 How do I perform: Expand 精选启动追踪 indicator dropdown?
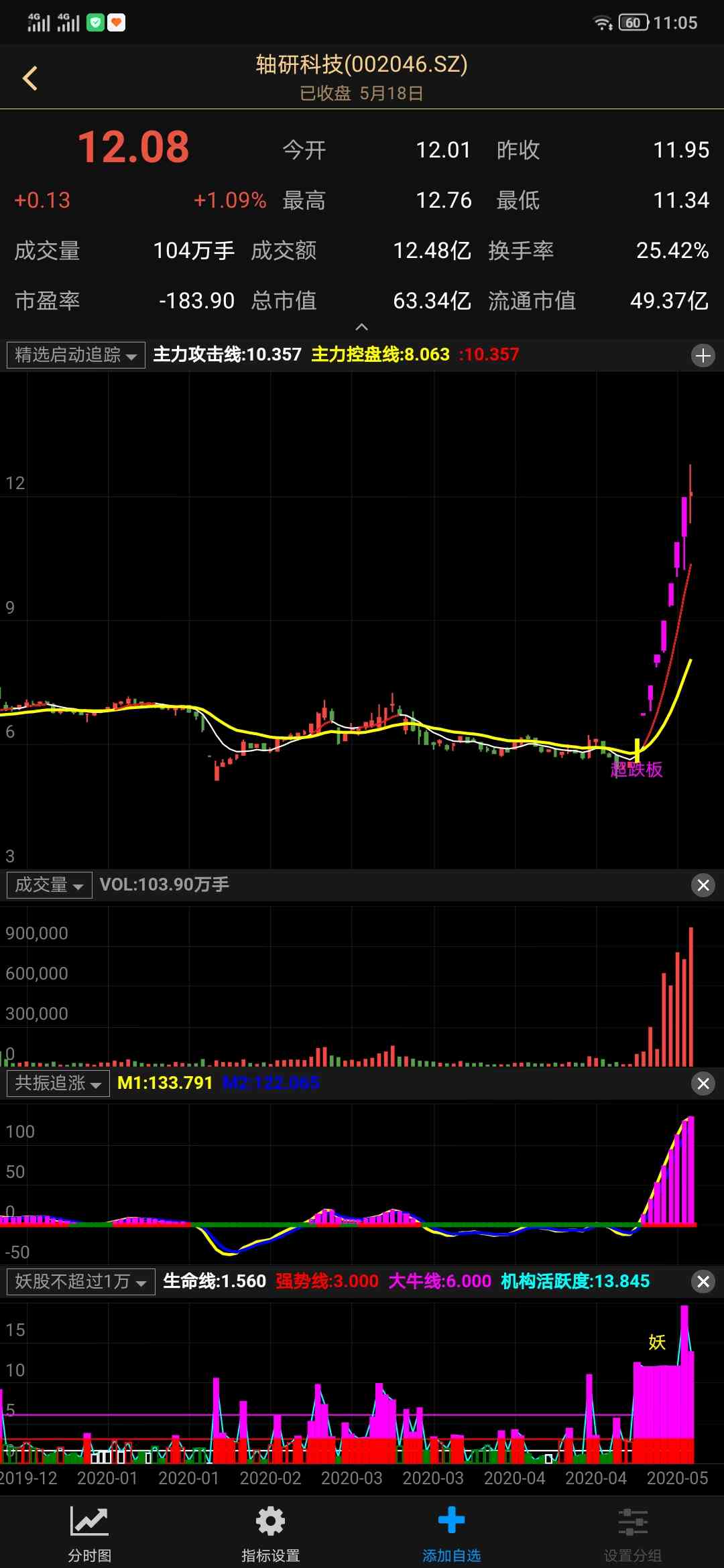pos(76,355)
